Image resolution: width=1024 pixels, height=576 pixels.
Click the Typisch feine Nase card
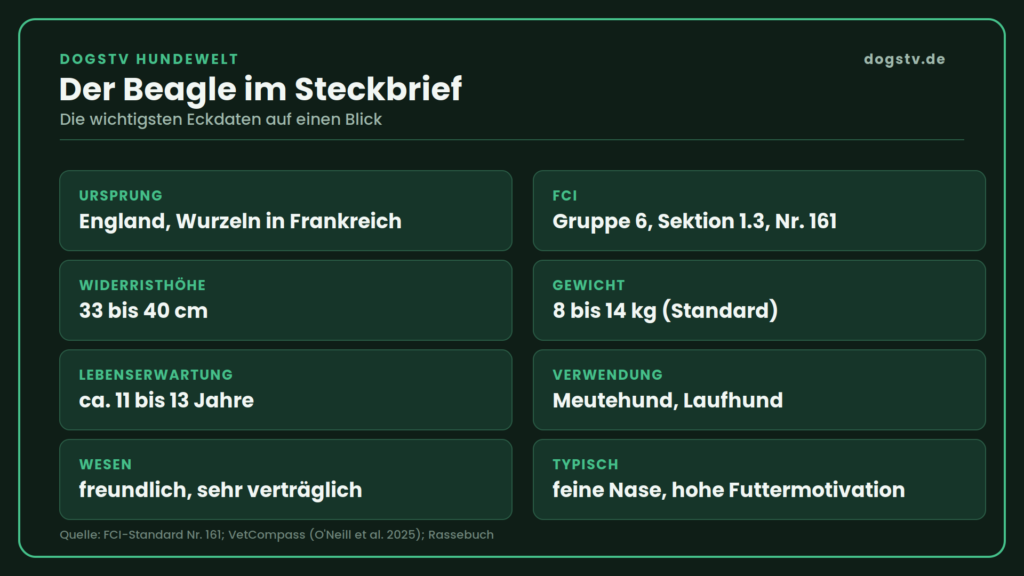(x=759, y=479)
